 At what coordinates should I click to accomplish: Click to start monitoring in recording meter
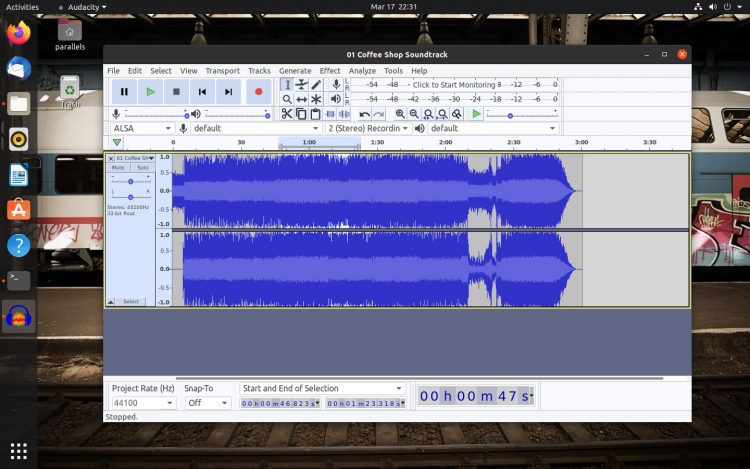click(x=453, y=85)
